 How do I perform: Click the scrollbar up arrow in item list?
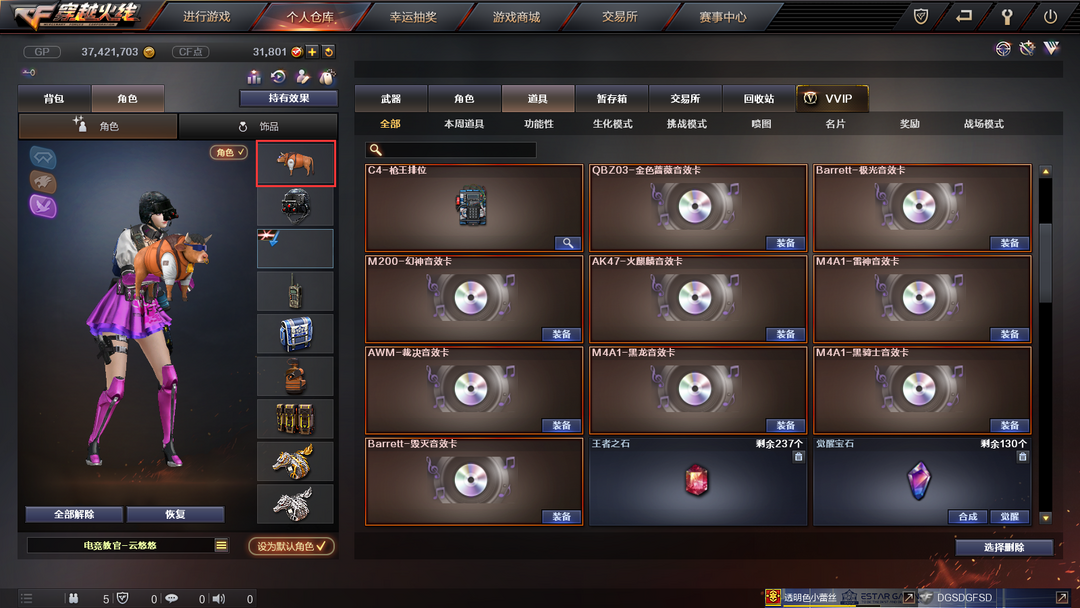coord(1046,171)
